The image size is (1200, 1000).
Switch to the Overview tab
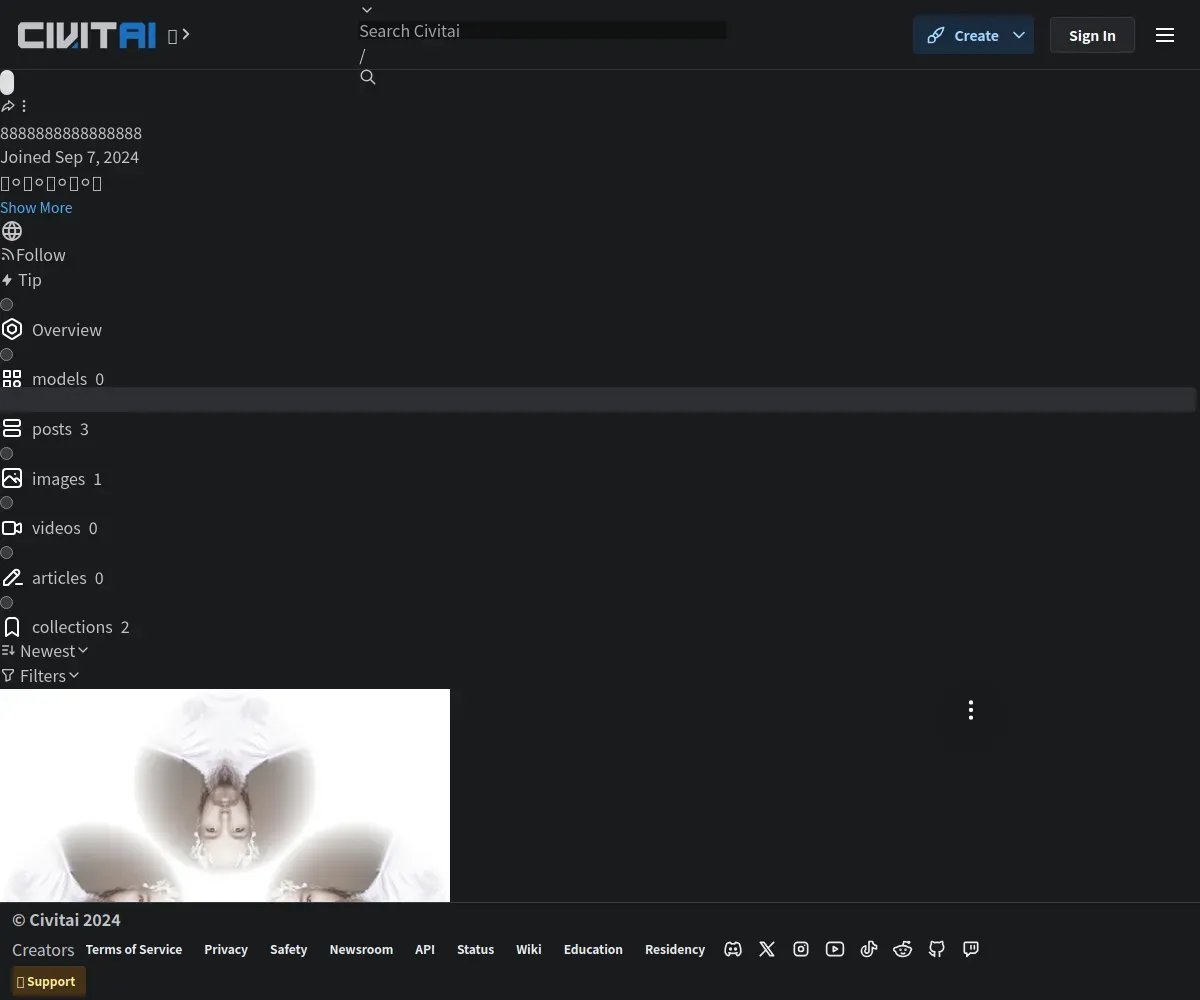pyautogui.click(x=52, y=330)
